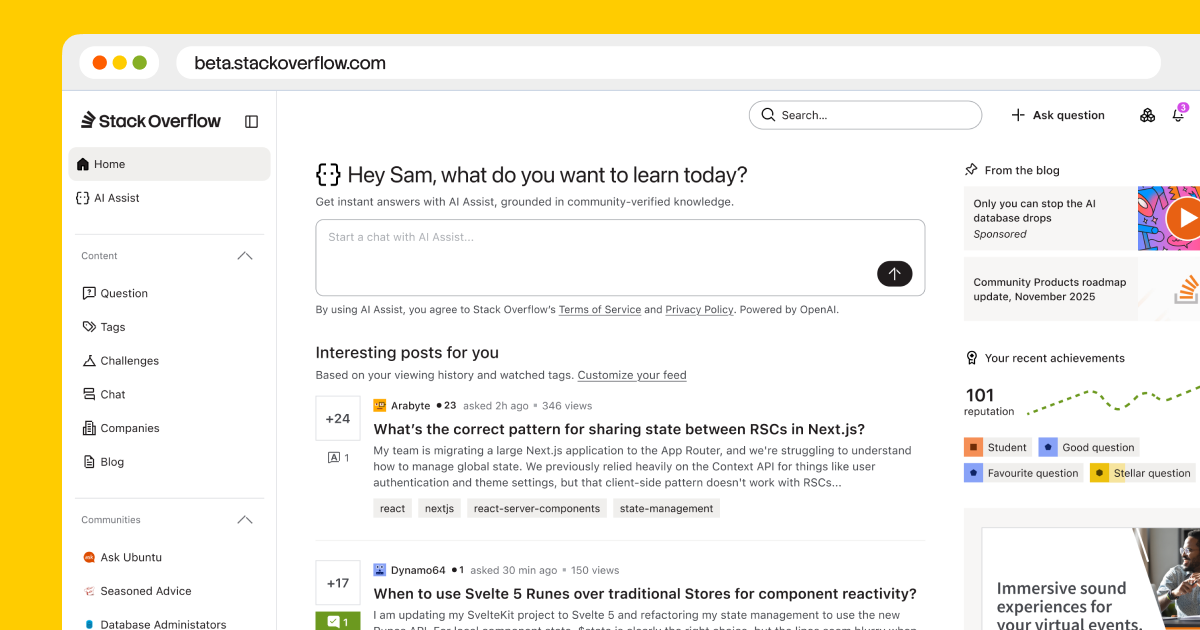
Task: Open Chat from the Content sidebar
Action: [x=111, y=394]
